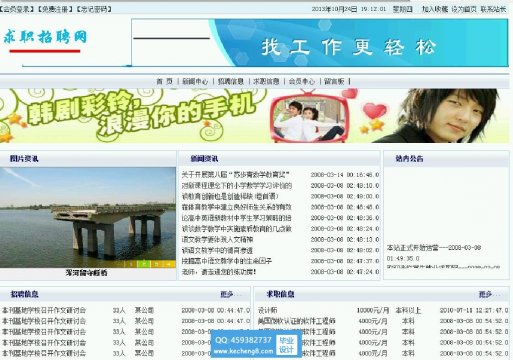Go to 首页 in the navigation bar
Viewport: 513px width, 360px height.
[165, 81]
